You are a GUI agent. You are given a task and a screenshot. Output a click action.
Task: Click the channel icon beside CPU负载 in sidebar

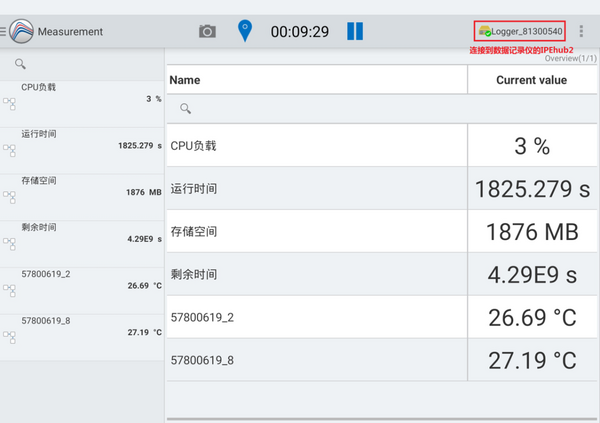[x=10, y=104]
